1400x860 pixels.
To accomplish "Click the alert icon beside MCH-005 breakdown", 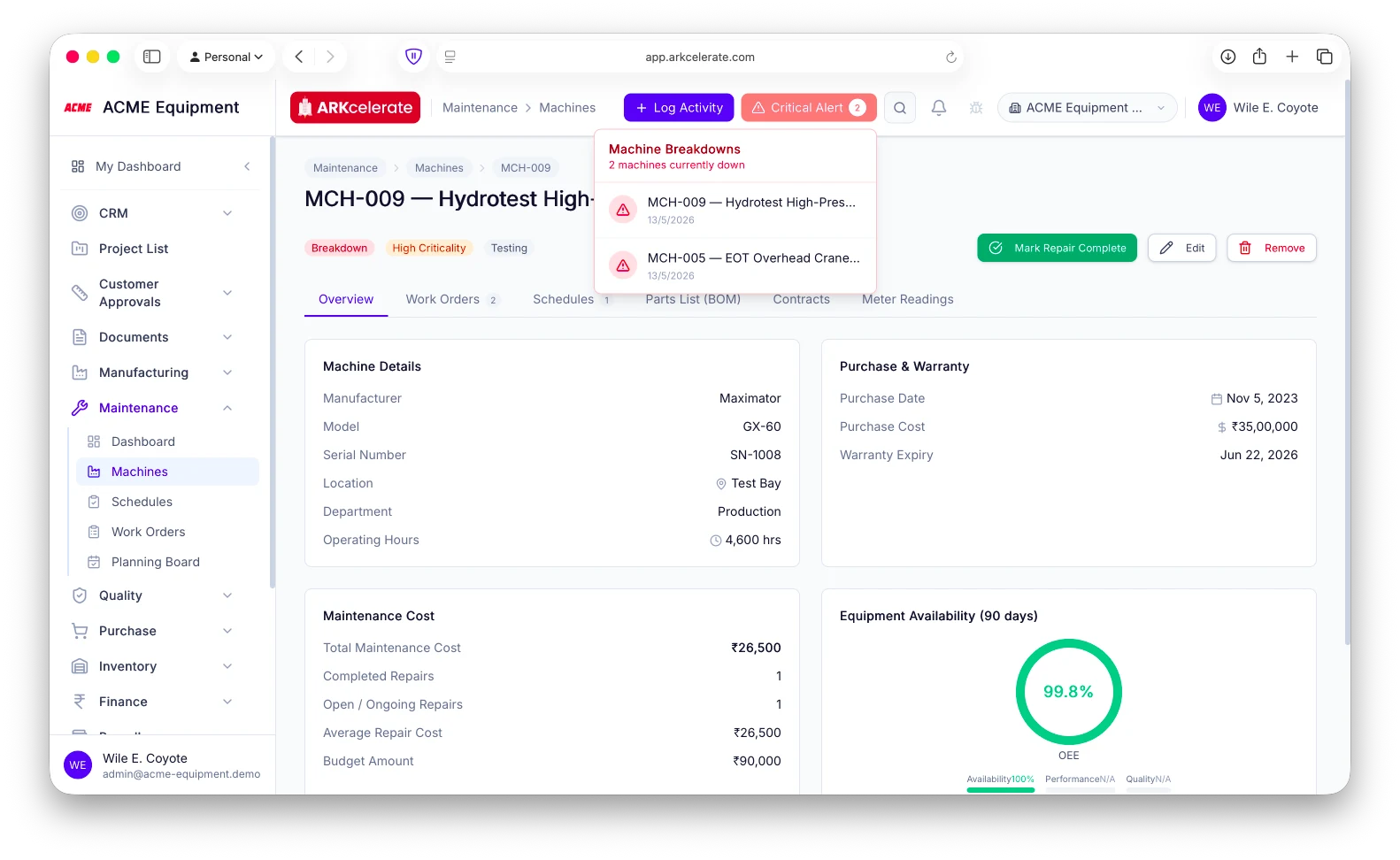I will tap(623, 265).
